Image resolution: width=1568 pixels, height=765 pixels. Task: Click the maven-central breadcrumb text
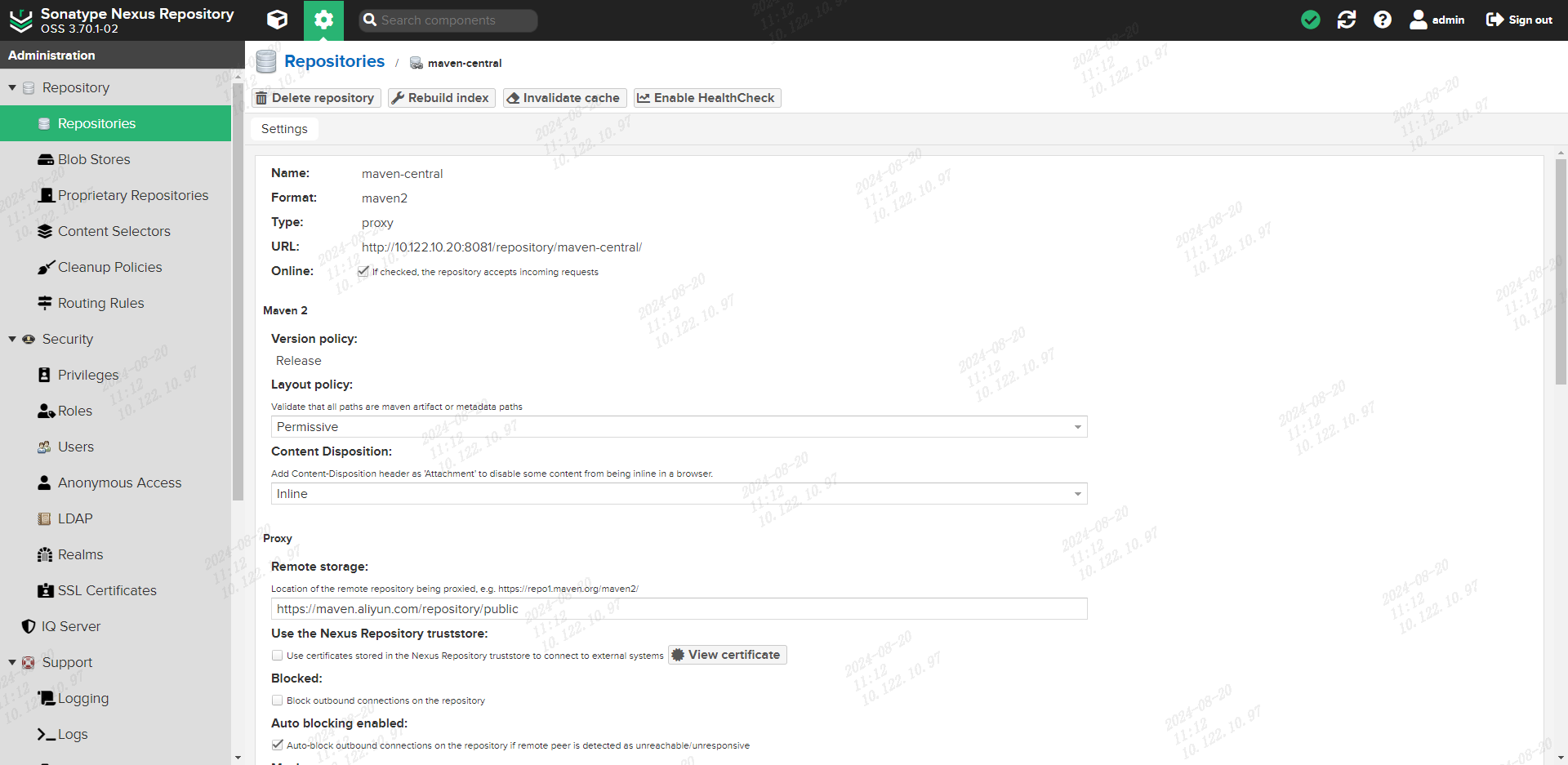click(x=465, y=63)
